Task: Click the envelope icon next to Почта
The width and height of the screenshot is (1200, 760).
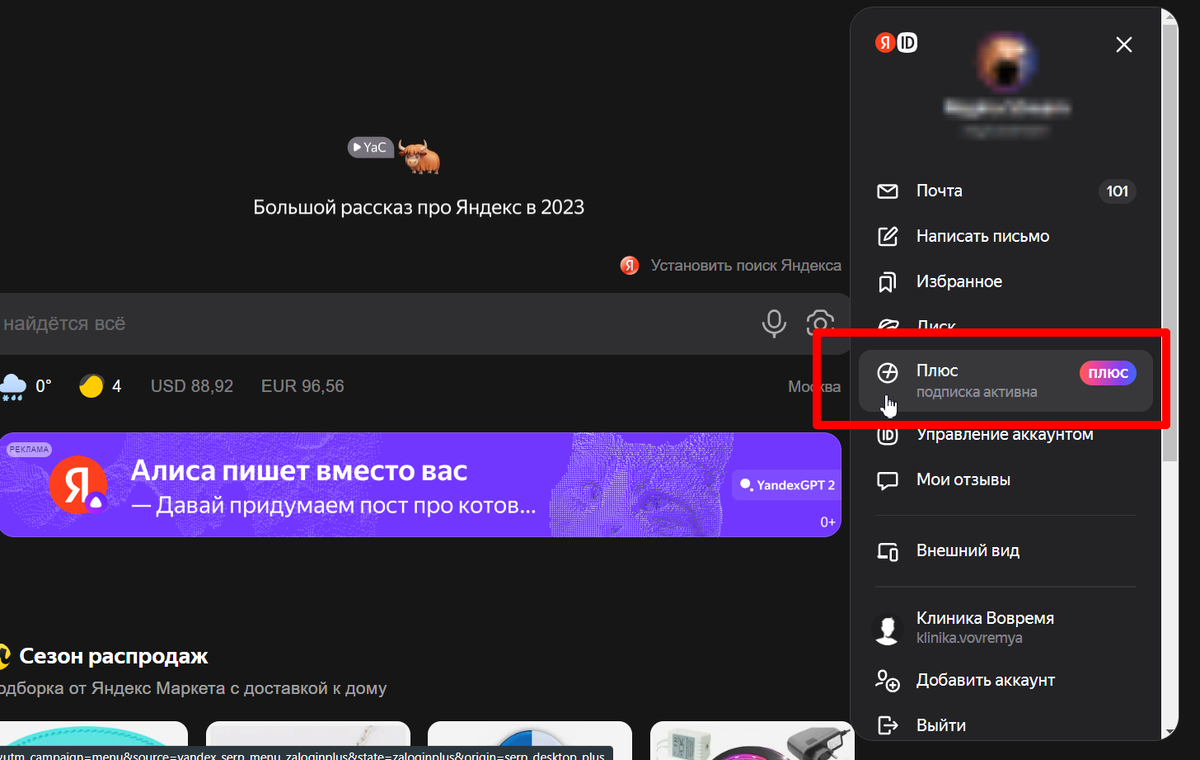Action: tap(887, 191)
